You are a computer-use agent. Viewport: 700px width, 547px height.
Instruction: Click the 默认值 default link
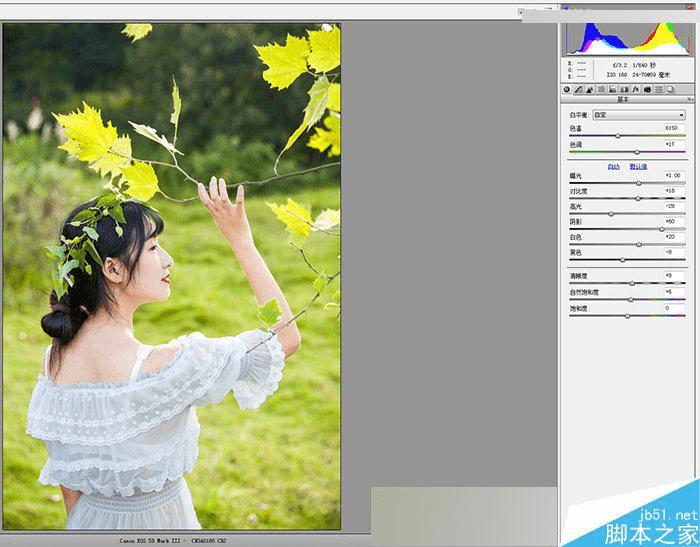pos(638,167)
